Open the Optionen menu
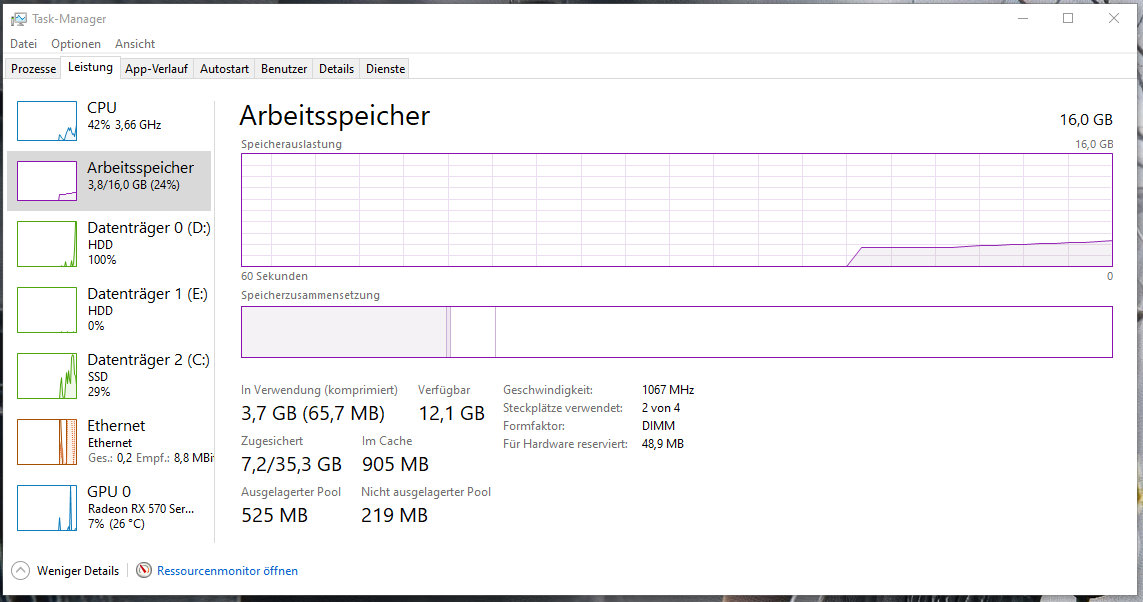 pos(76,44)
